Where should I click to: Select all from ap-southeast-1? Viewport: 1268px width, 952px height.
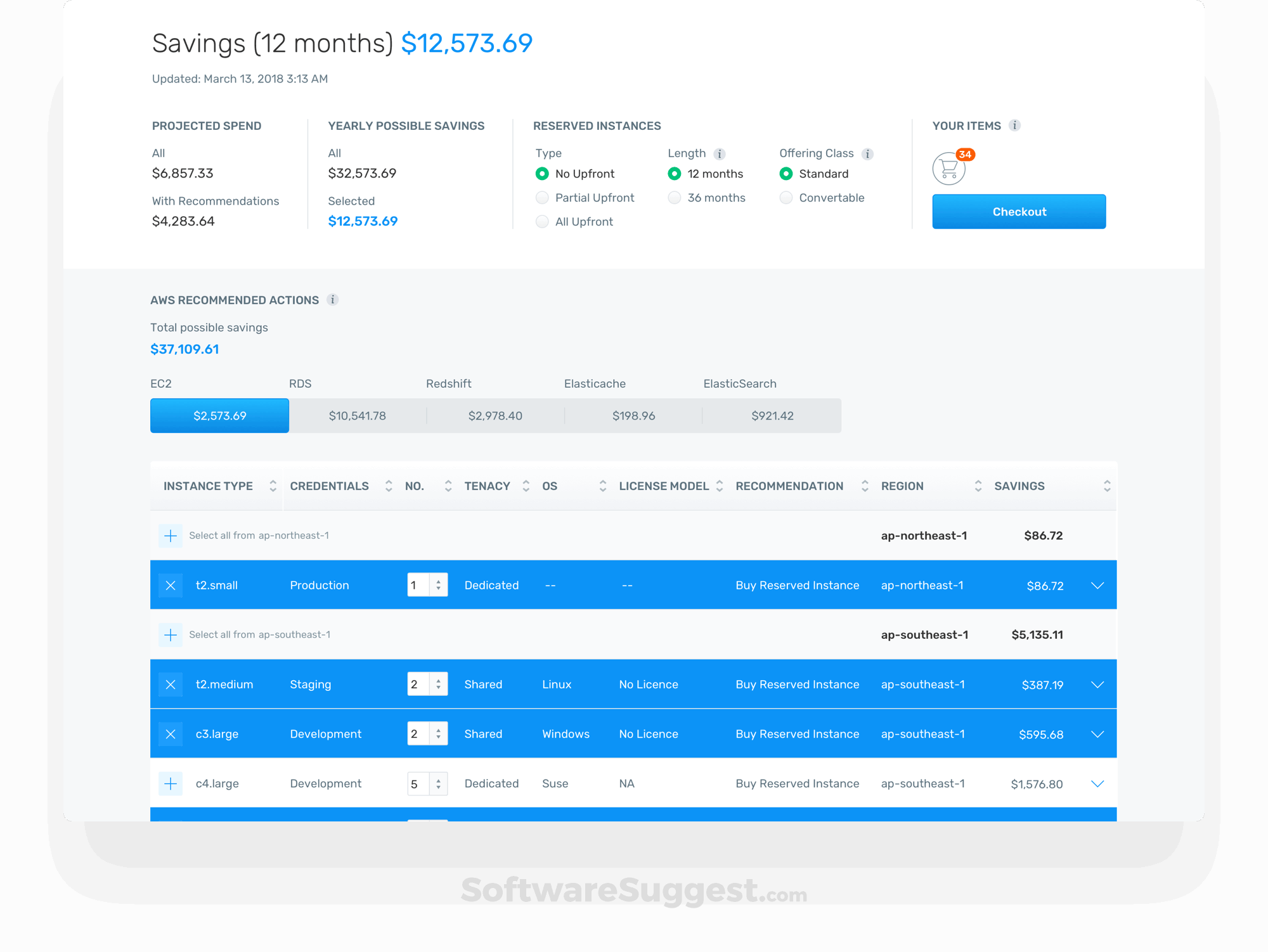pyautogui.click(x=170, y=634)
